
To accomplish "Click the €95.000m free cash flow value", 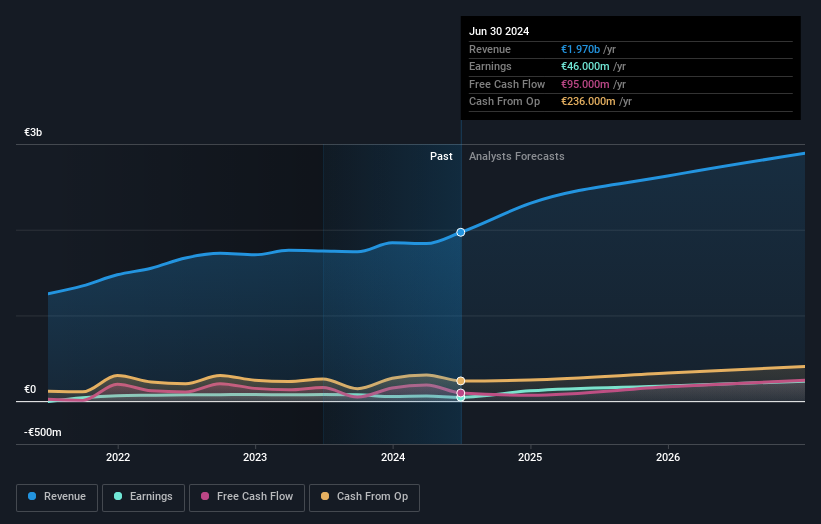I will (585, 84).
